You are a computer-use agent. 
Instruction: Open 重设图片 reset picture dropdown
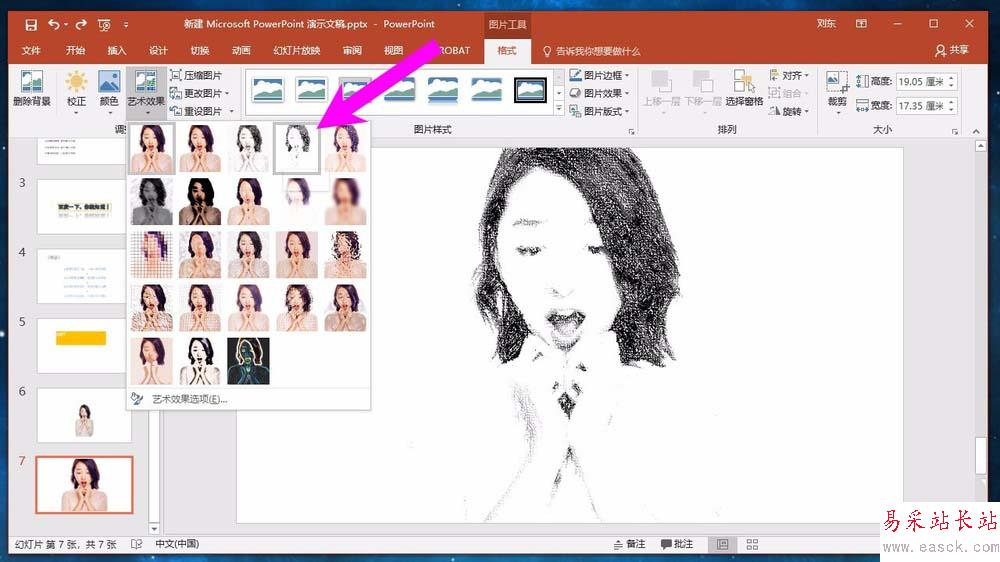pos(201,111)
